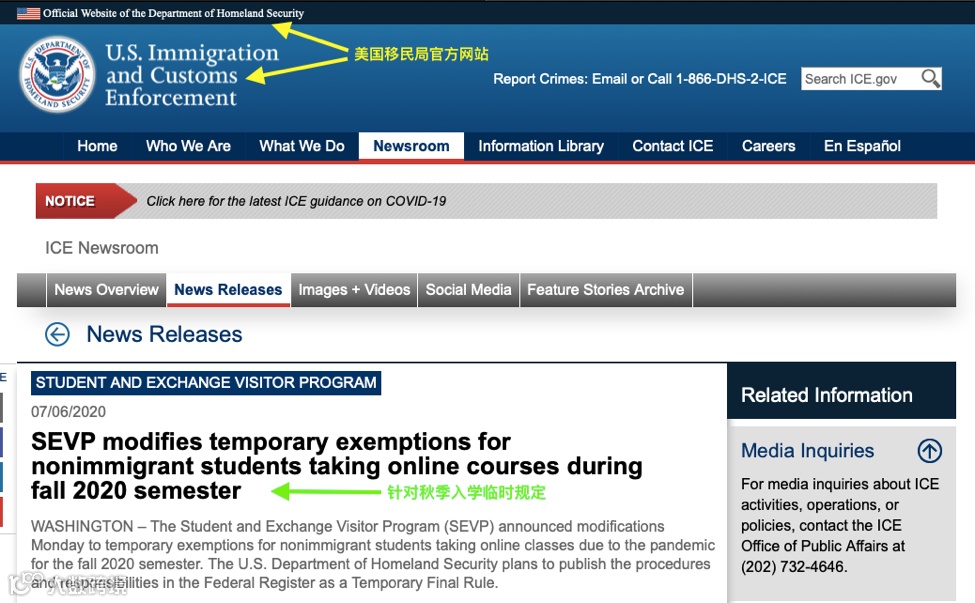Open the Home menu item
Viewport: 975px width, 603px height.
pyautogui.click(x=97, y=146)
